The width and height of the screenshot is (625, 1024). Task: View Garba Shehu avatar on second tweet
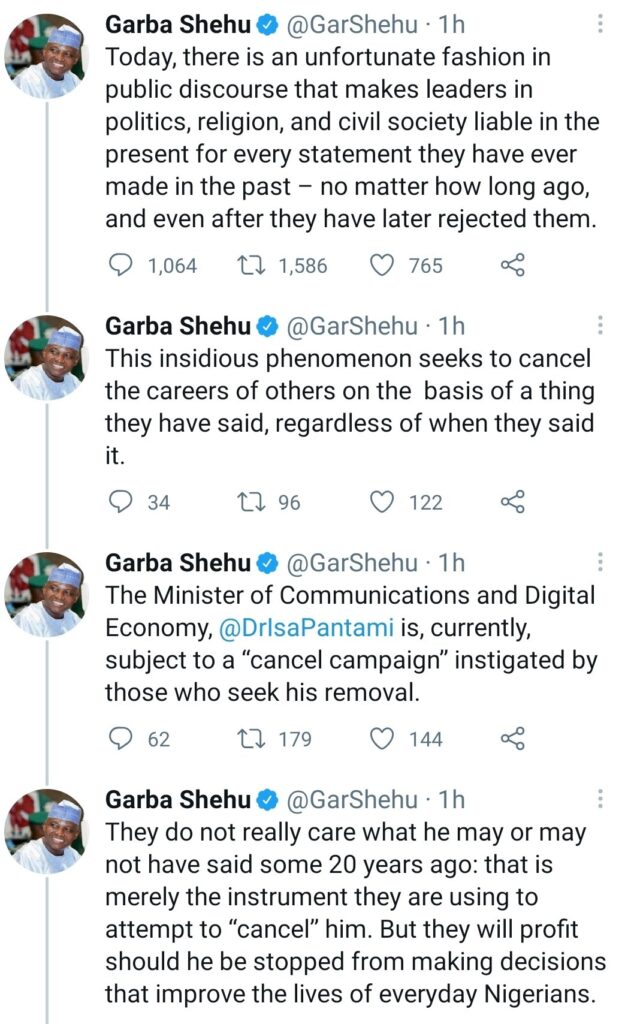[46, 359]
